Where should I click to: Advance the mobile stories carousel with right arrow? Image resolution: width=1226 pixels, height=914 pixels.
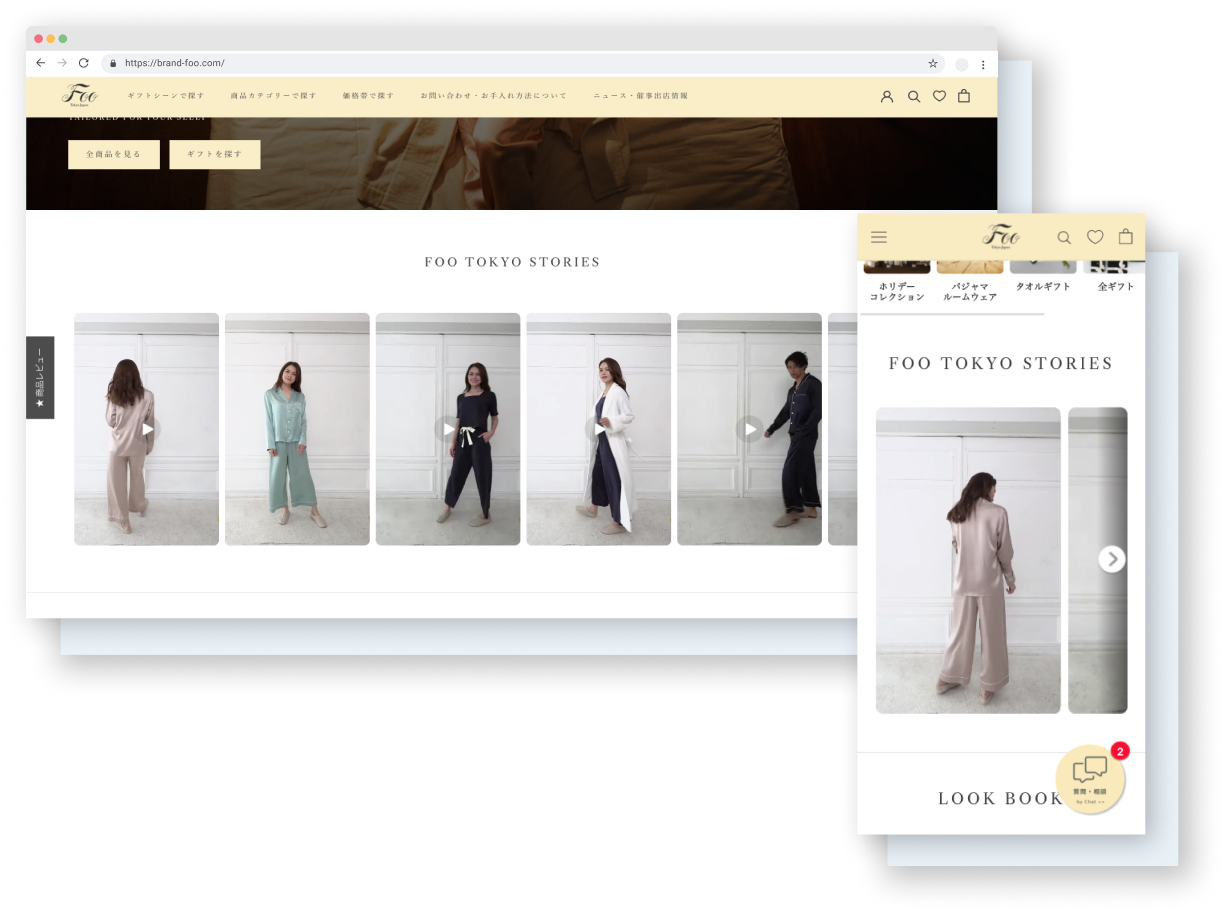(1111, 559)
